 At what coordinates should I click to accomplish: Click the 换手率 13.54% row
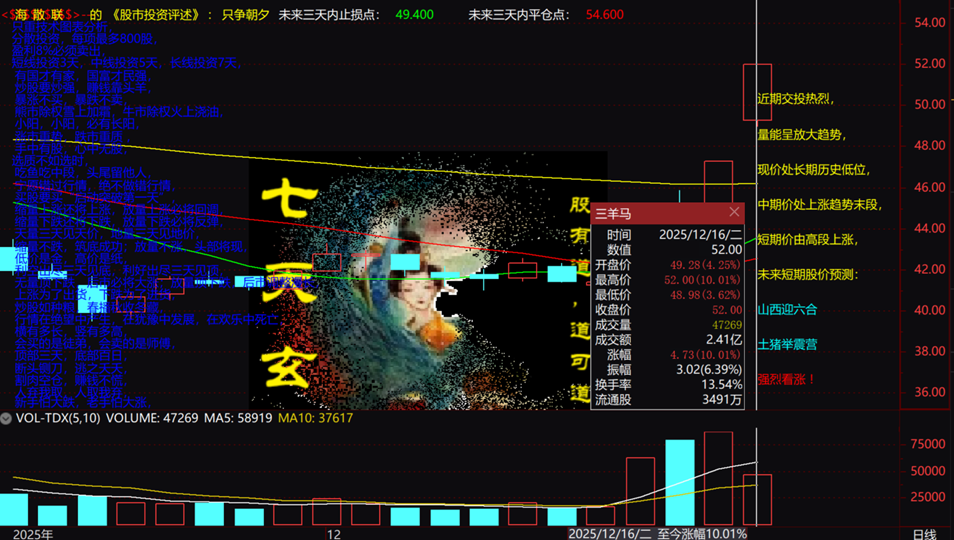[x=667, y=384]
